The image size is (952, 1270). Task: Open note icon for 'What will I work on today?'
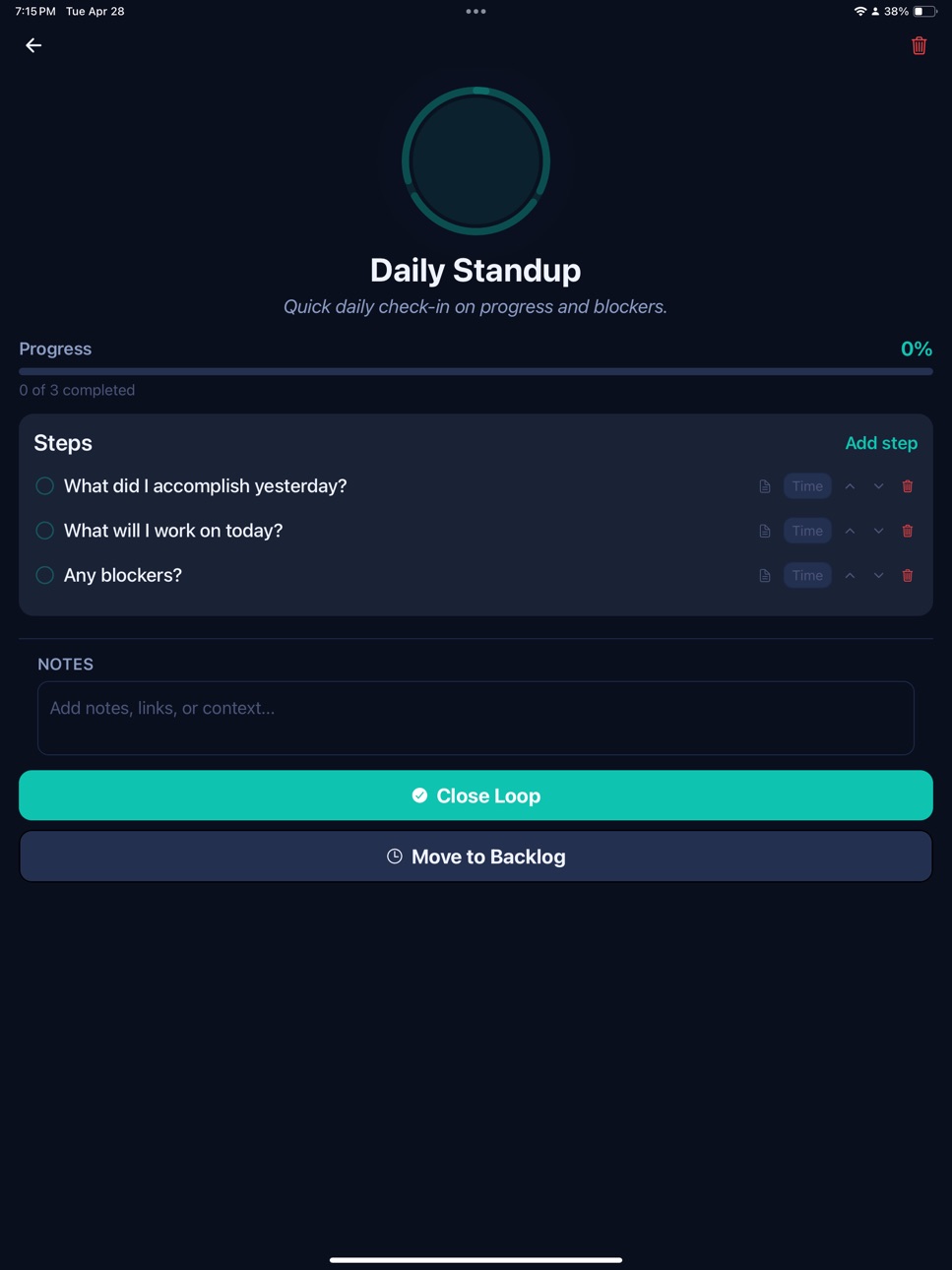[765, 531]
